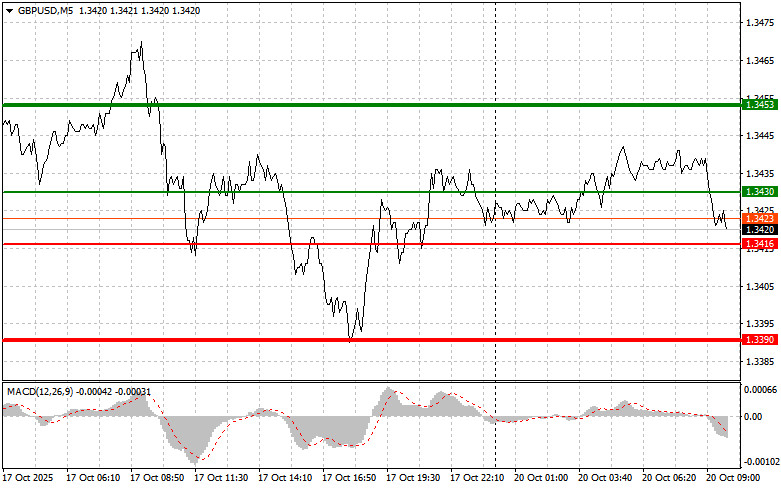Click the 0.00066 MACD scale value
Viewport: 781px width, 489px height.
click(759, 389)
